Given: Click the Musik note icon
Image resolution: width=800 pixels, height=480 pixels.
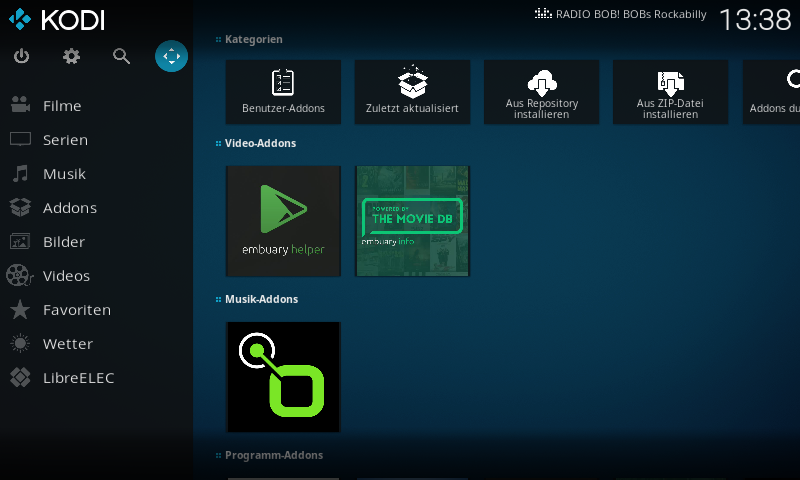Looking at the screenshot, I should coord(20,173).
